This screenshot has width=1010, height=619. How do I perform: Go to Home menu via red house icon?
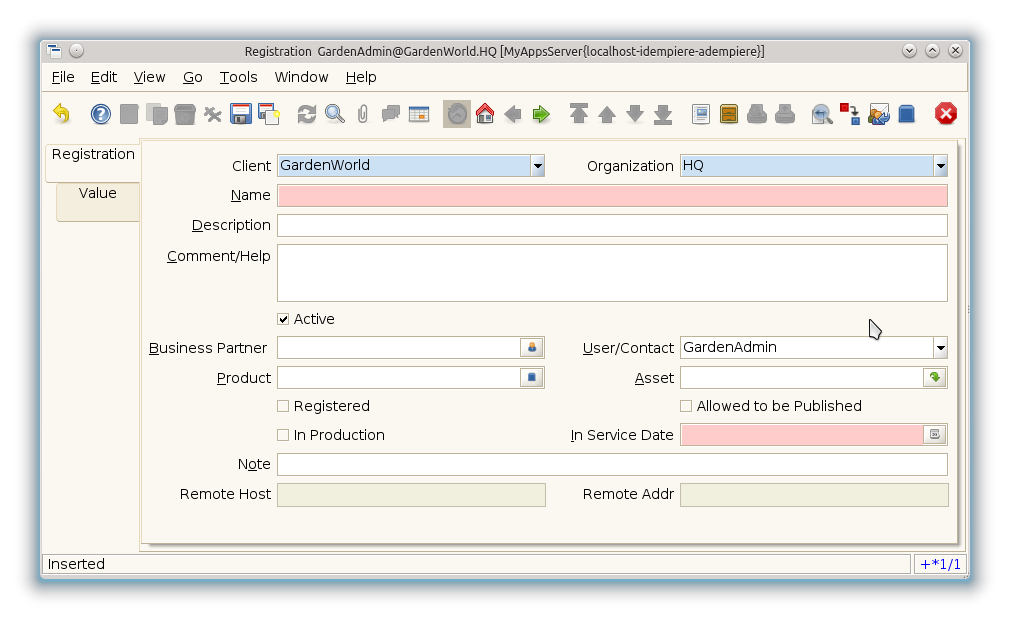(485, 114)
